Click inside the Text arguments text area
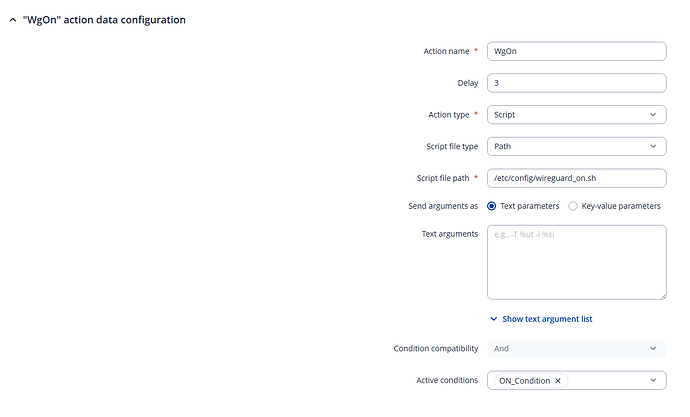The image size is (690, 417). point(576,262)
